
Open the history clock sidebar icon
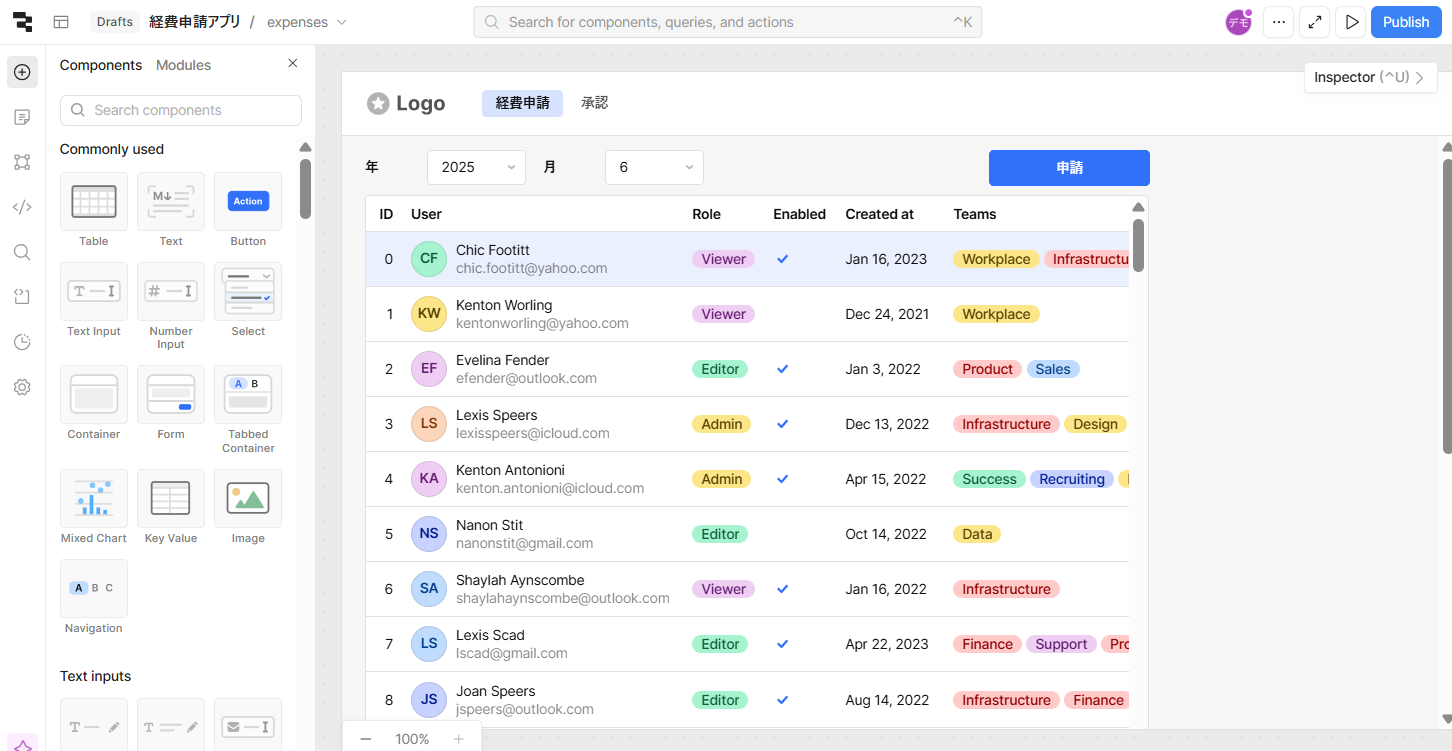click(22, 342)
